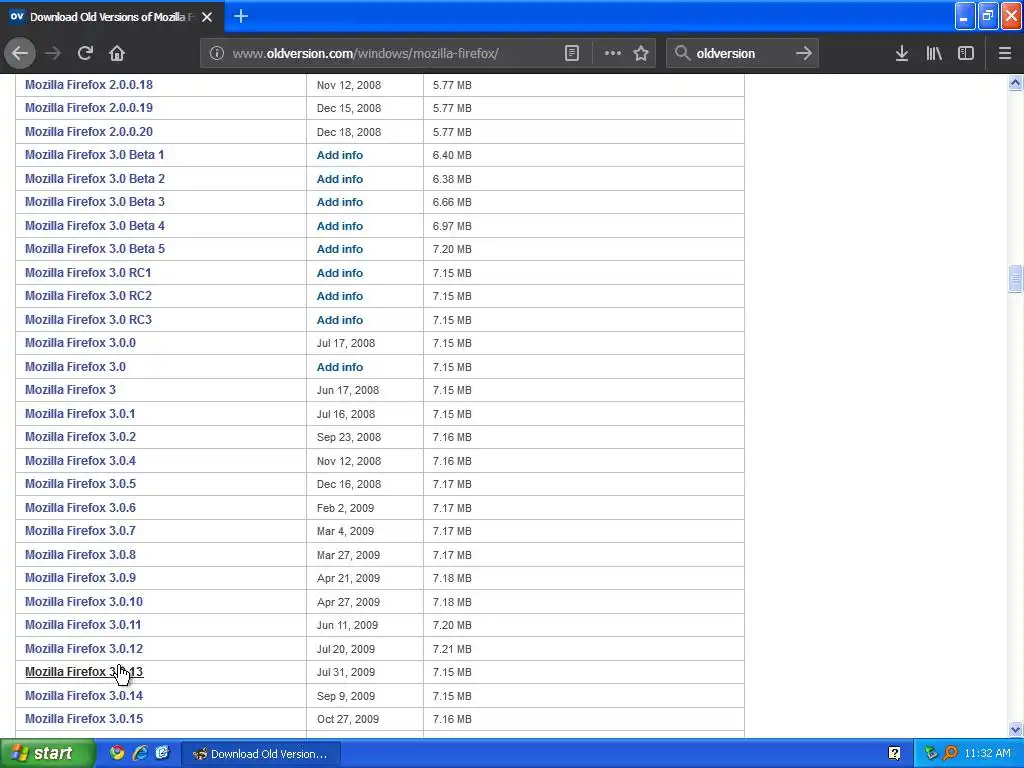Click the help question mark tray icon
This screenshot has height=768, width=1024.
894,753
